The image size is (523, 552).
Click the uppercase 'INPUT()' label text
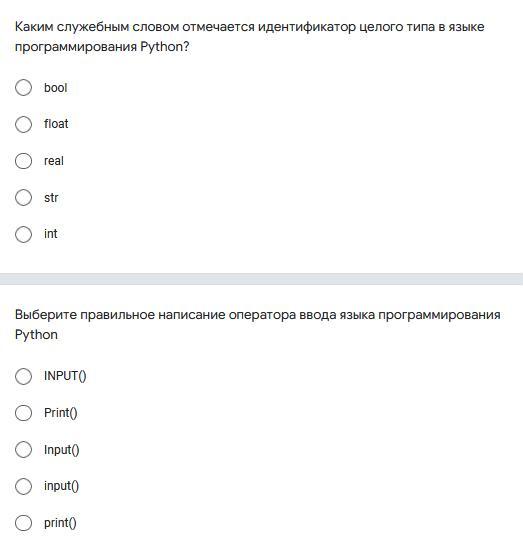(65, 376)
